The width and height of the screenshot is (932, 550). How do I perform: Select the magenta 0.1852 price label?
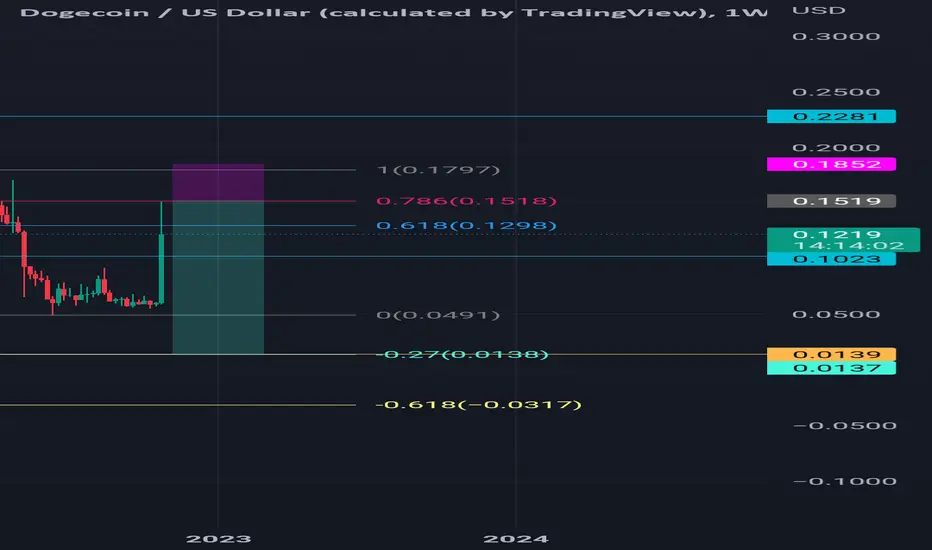(x=831, y=164)
